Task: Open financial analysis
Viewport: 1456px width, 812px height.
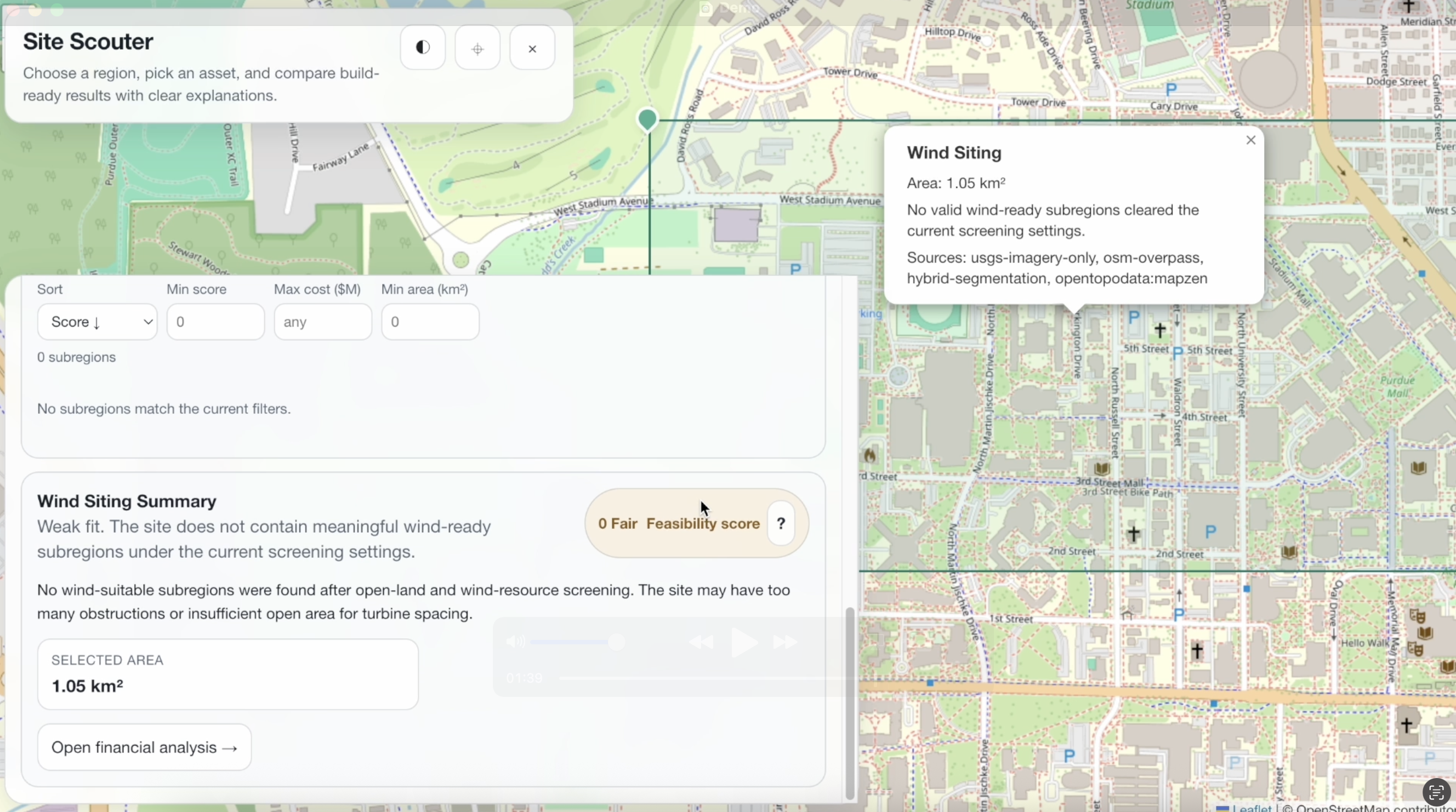Action: tap(144, 747)
